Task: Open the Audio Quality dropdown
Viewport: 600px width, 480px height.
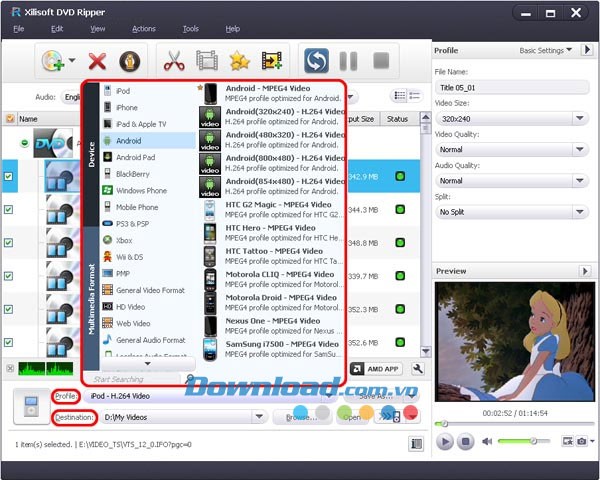Action: click(580, 181)
